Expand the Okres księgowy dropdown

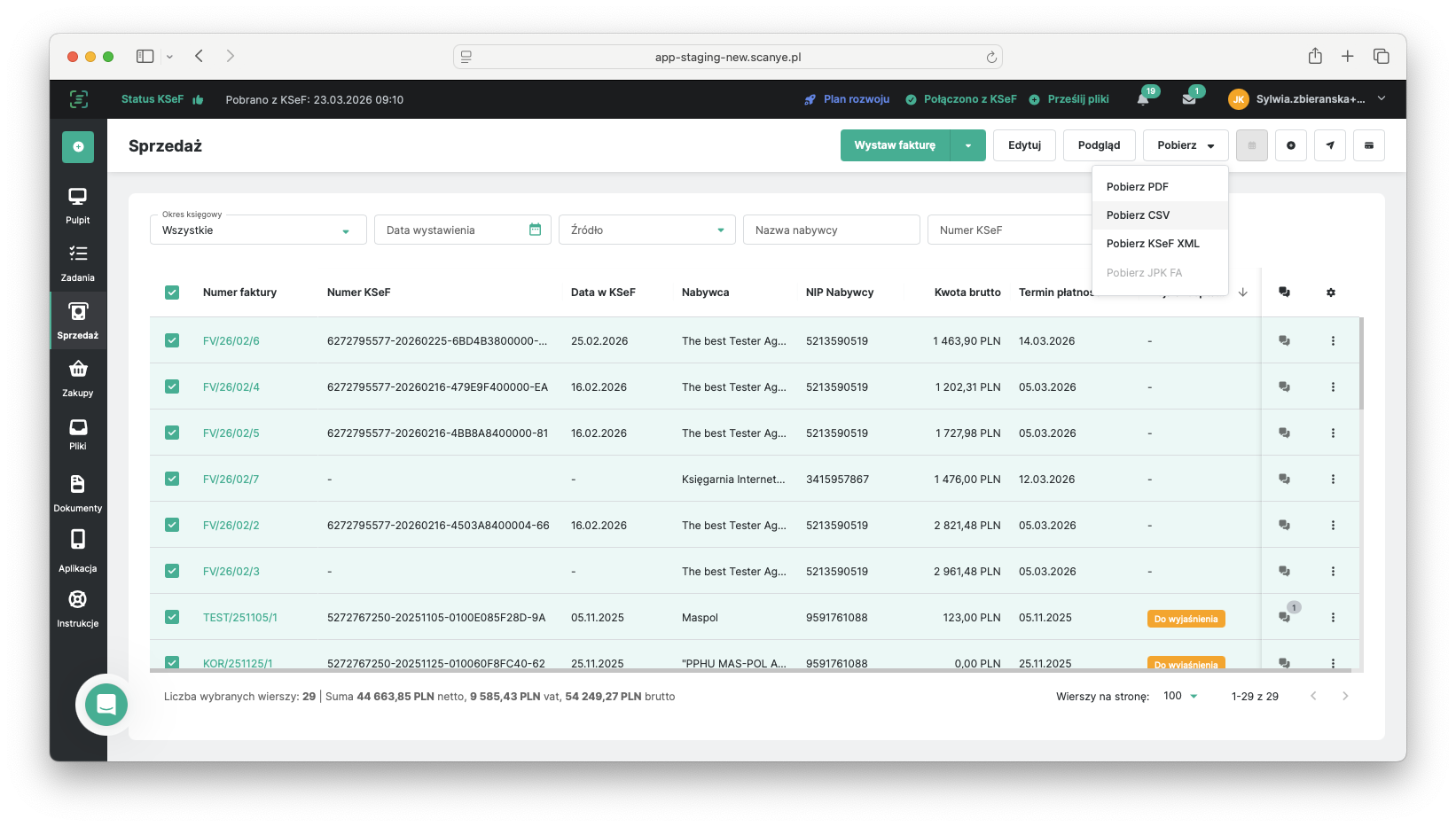point(258,230)
